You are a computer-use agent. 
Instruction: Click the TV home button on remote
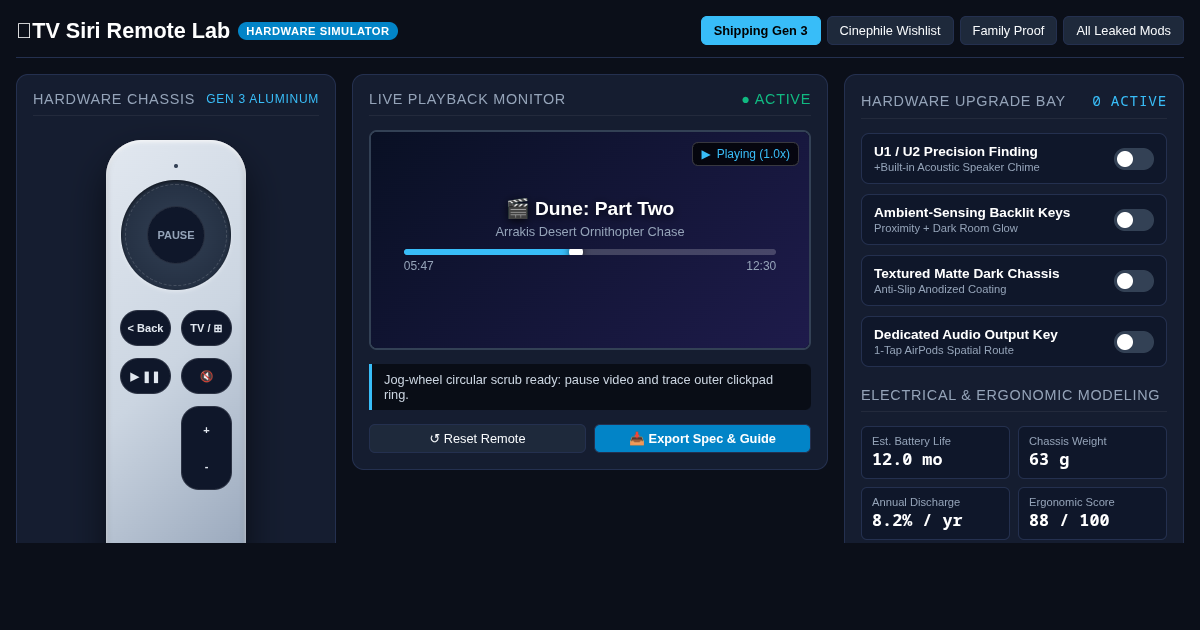206,328
